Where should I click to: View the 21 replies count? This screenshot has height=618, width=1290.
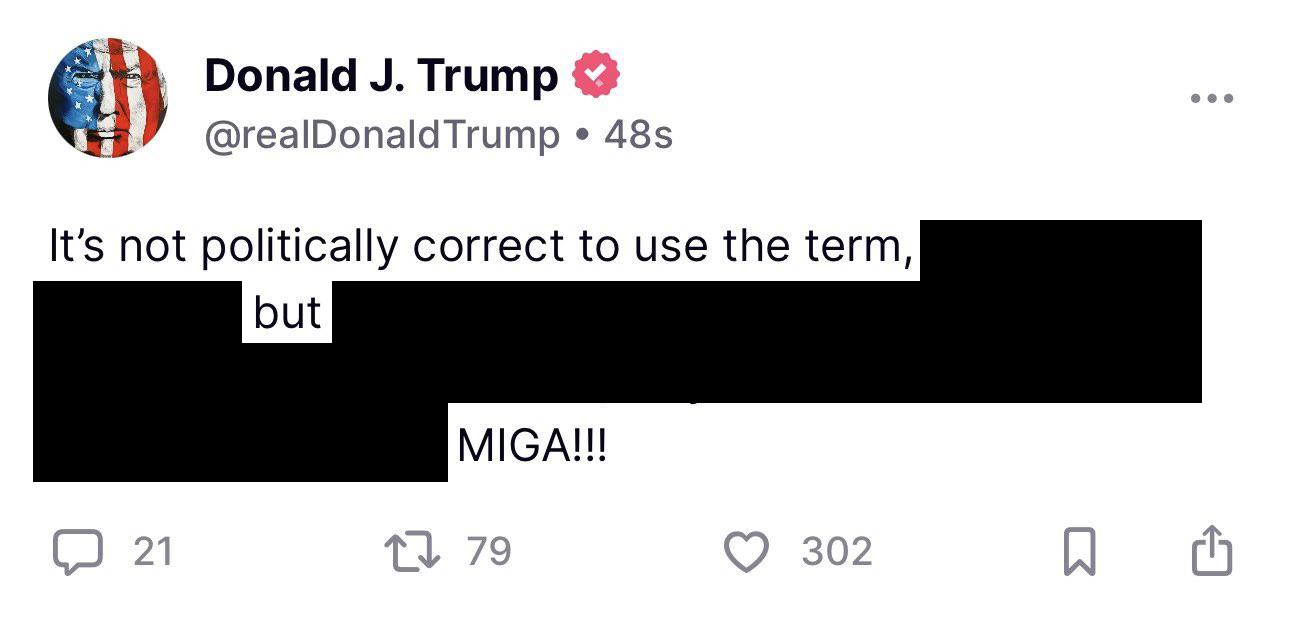tap(153, 552)
